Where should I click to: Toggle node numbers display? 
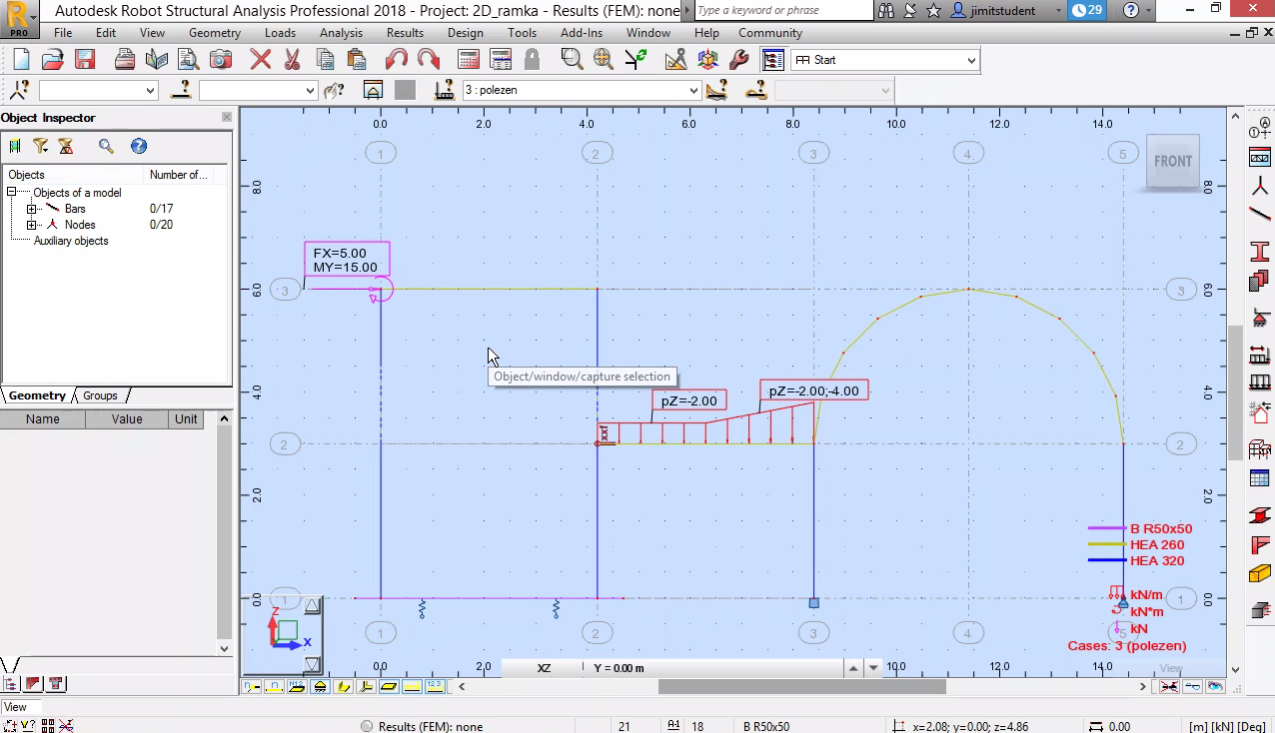[251, 687]
